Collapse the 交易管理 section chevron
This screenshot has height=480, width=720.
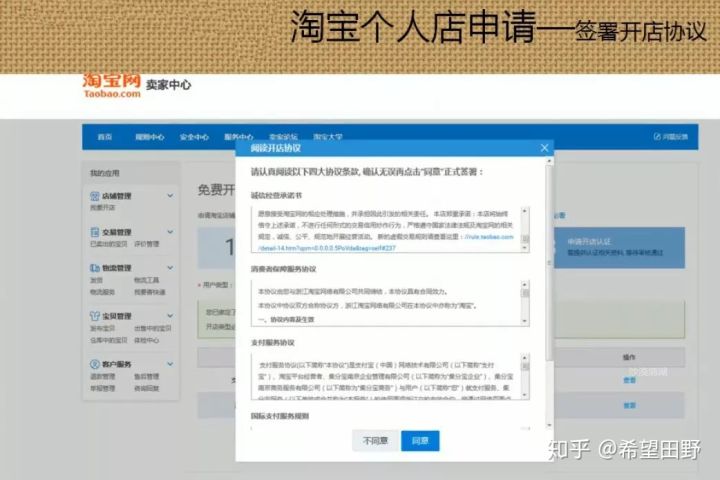click(170, 232)
